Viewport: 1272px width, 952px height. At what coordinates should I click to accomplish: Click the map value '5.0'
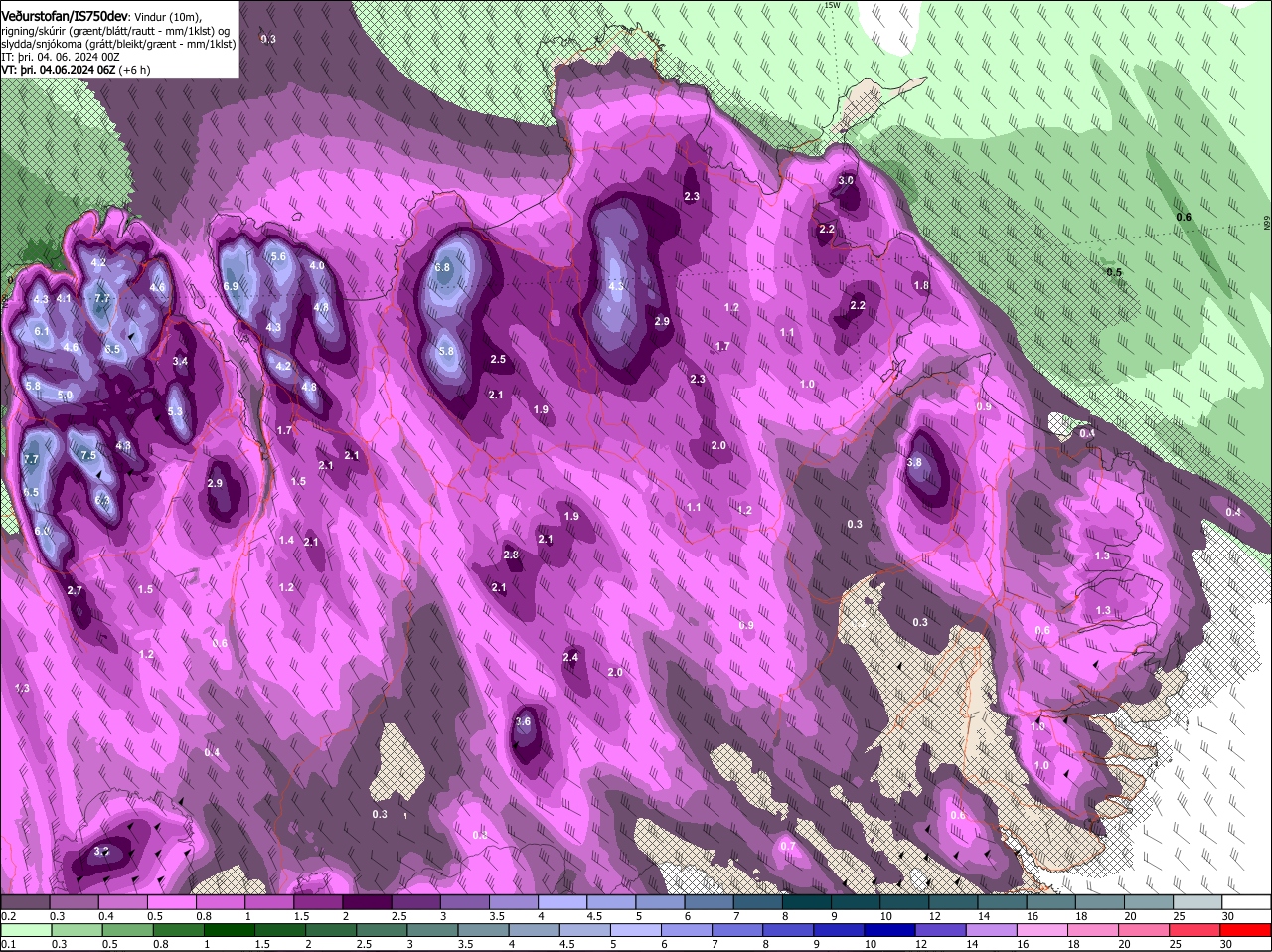point(65,396)
